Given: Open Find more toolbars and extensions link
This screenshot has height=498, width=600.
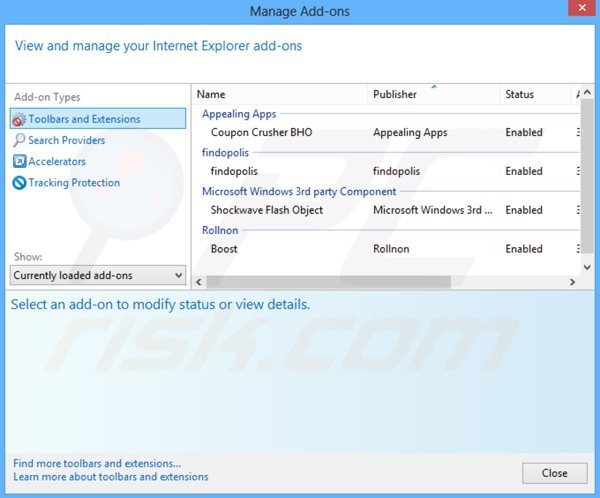Looking at the screenshot, I should click(x=97, y=464).
